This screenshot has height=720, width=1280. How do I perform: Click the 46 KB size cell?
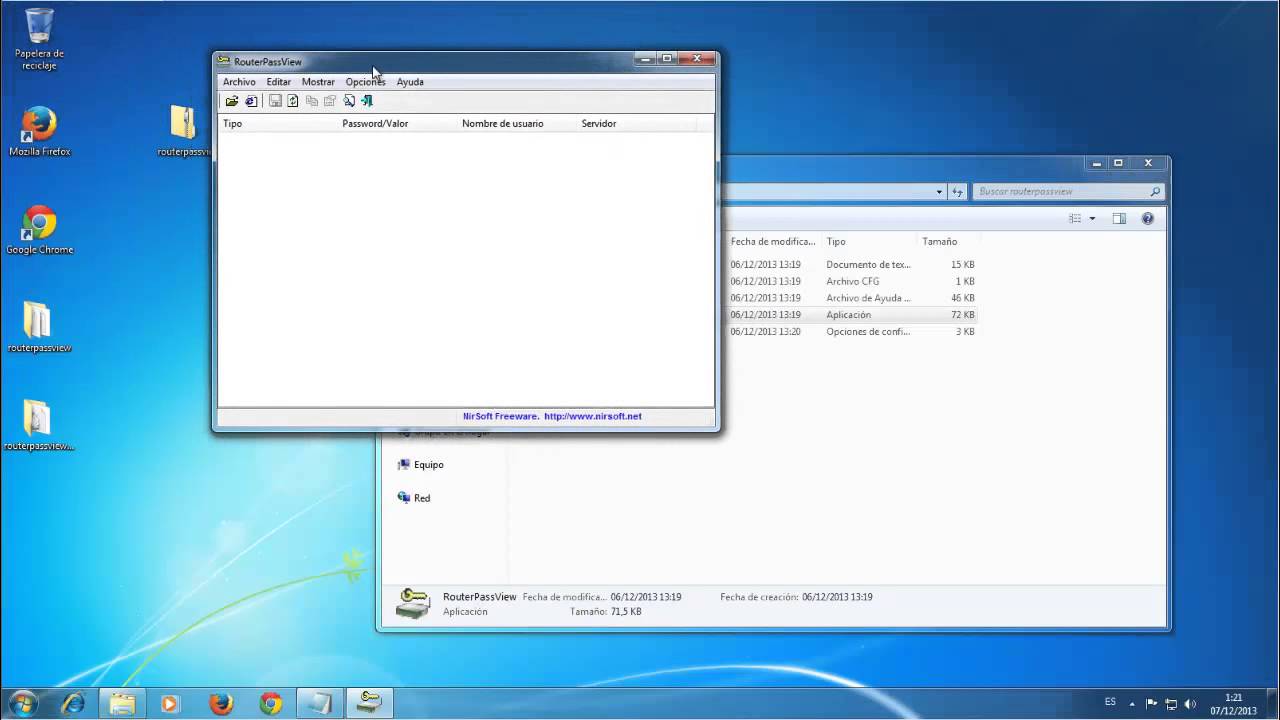coord(962,298)
